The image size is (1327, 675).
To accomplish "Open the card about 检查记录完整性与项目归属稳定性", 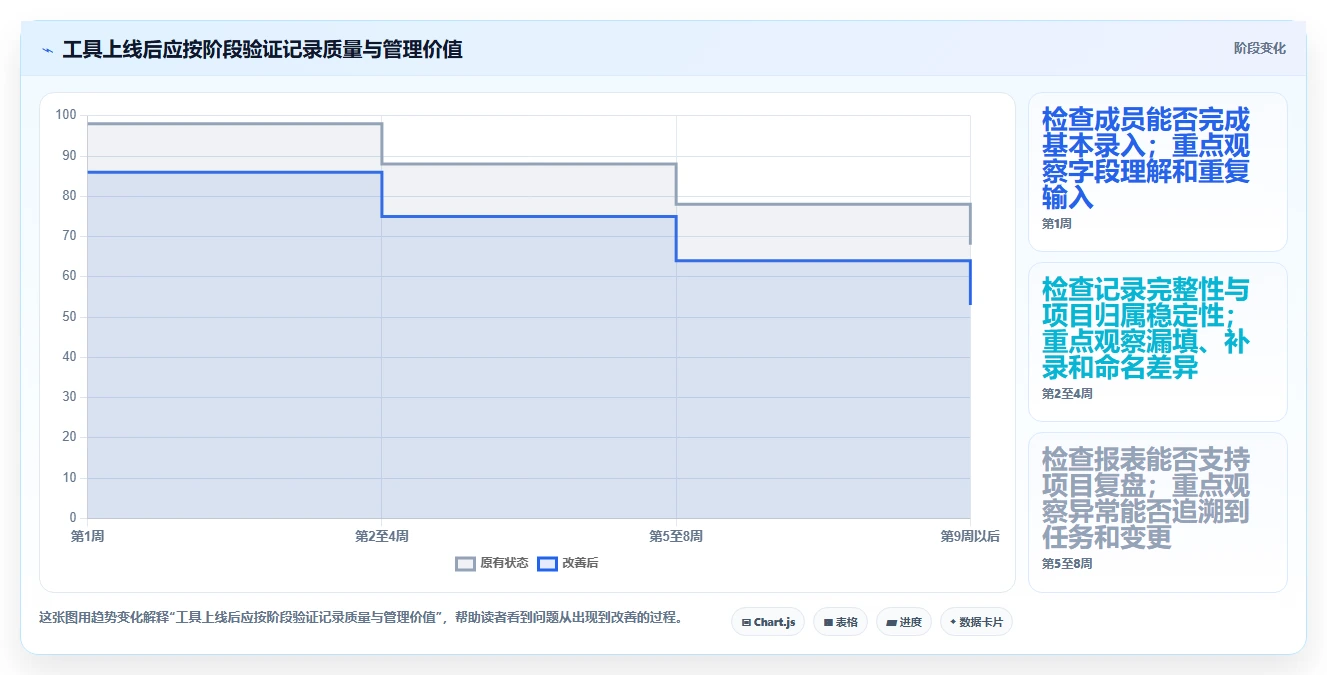I will [1157, 342].
